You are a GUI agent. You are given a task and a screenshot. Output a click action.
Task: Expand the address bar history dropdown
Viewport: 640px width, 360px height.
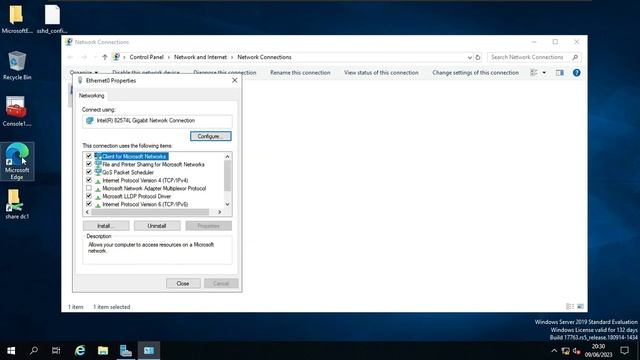(x=469, y=57)
